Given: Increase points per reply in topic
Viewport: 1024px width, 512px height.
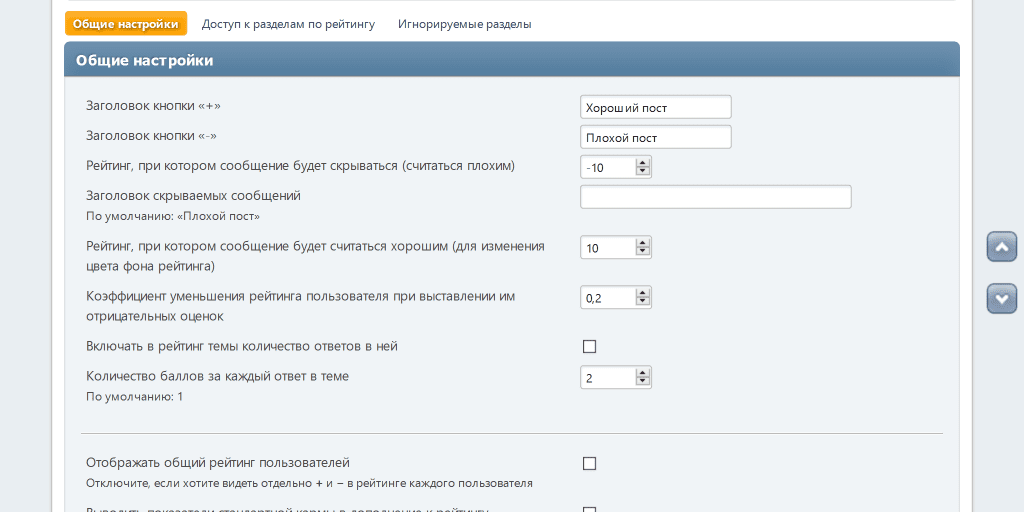Looking at the screenshot, I should 643,372.
